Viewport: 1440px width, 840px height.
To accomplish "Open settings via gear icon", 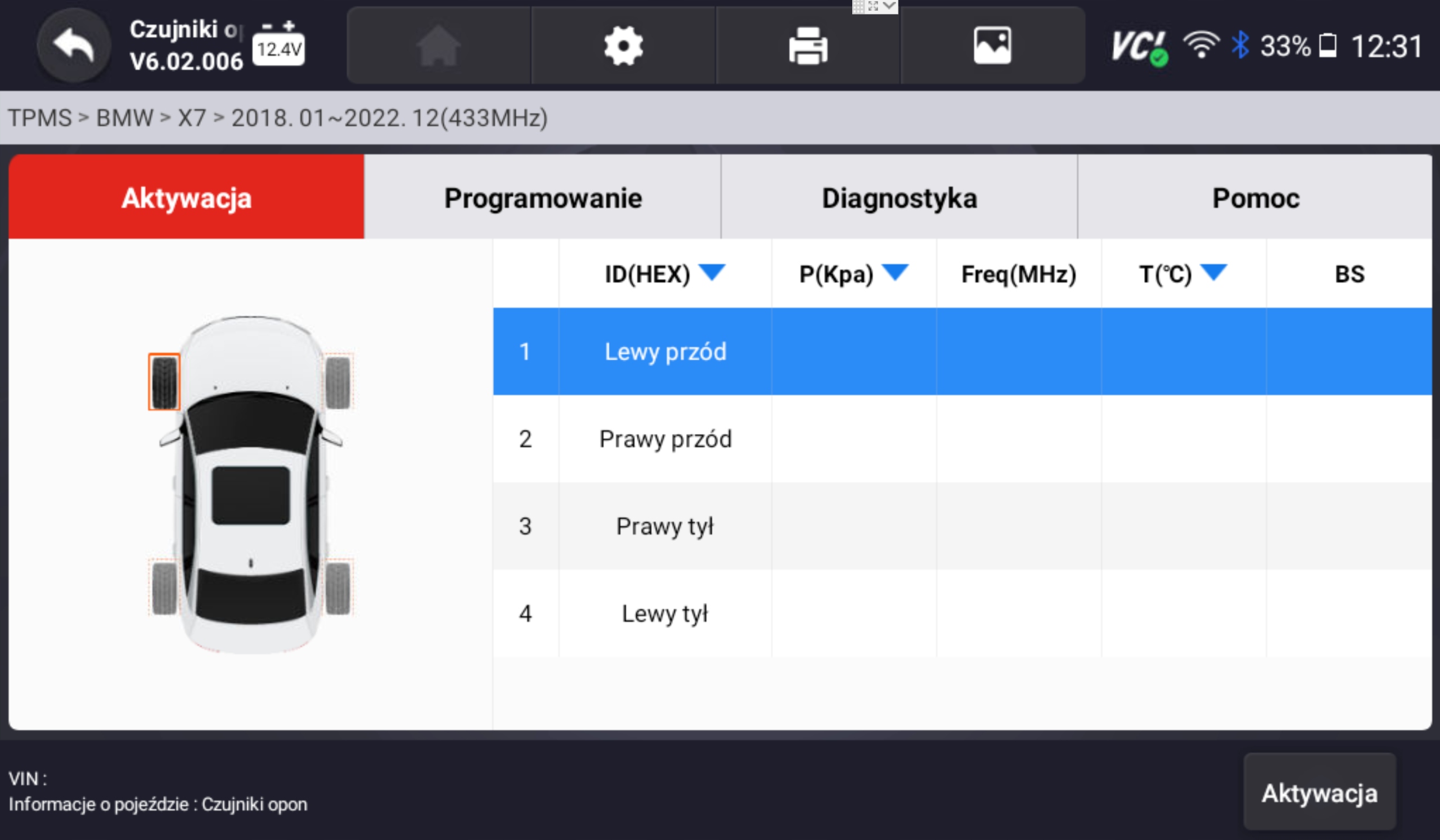I will coord(623,46).
